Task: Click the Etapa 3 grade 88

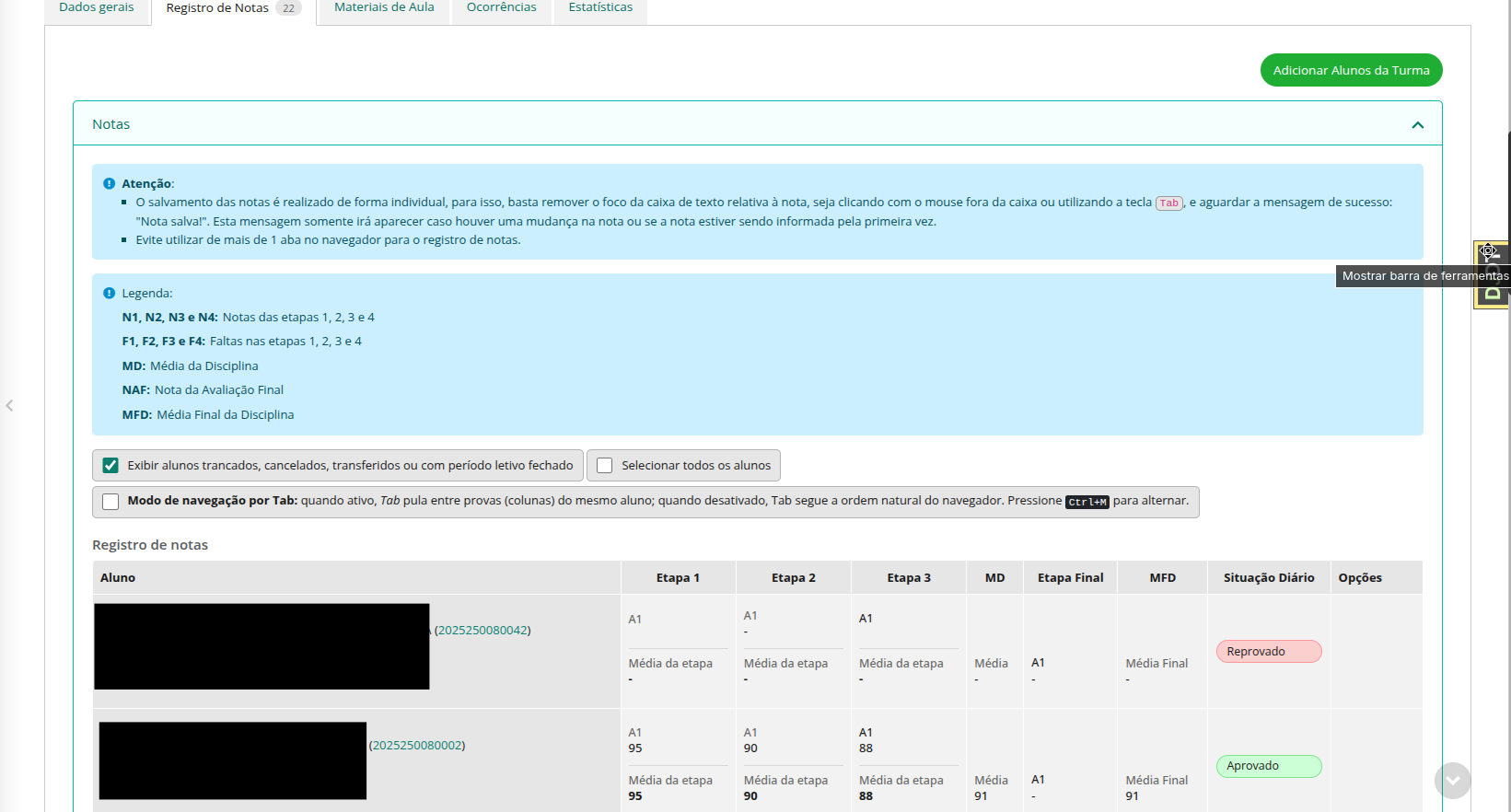Action: (866, 748)
